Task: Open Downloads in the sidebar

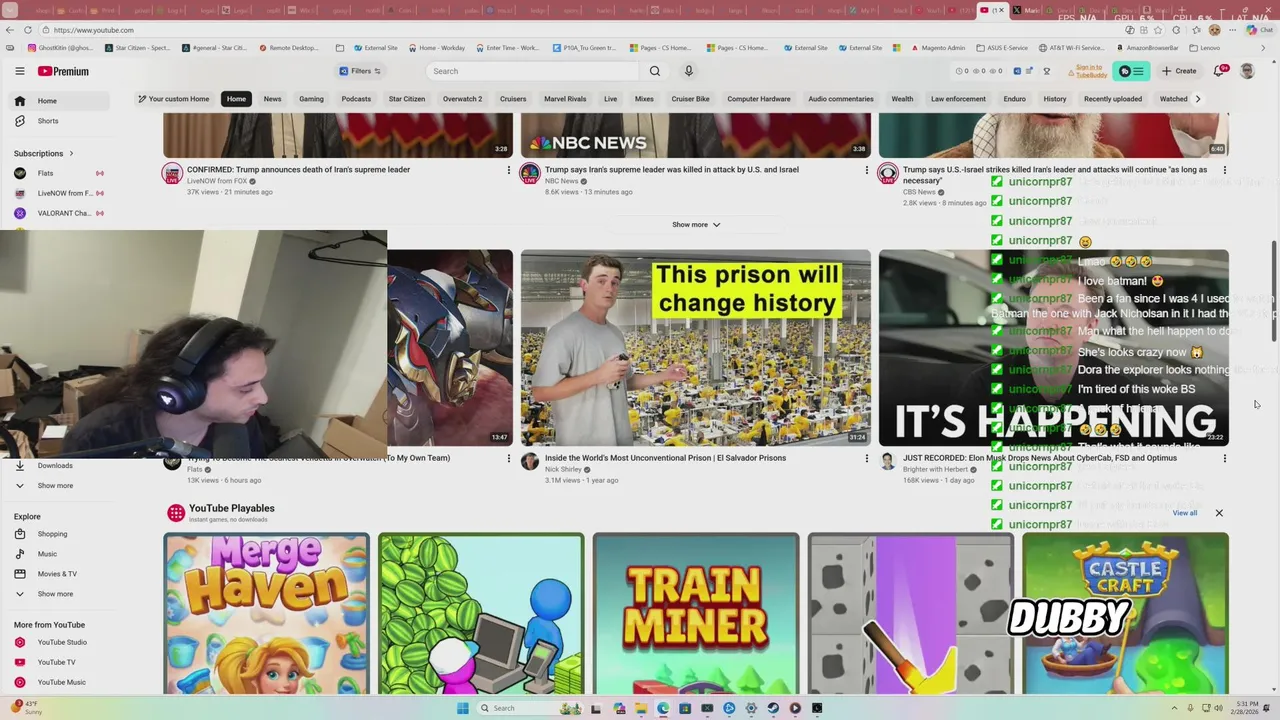Action: 57,466
